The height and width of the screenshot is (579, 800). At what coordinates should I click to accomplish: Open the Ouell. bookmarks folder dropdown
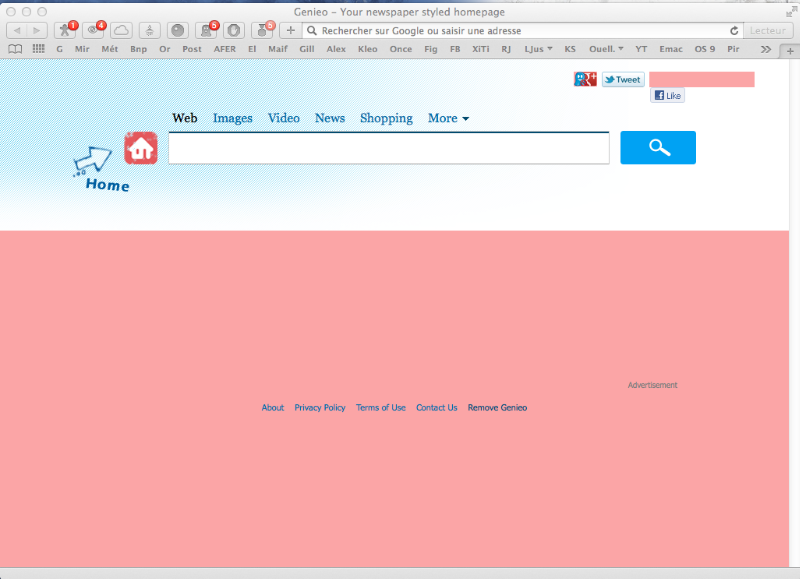606,49
